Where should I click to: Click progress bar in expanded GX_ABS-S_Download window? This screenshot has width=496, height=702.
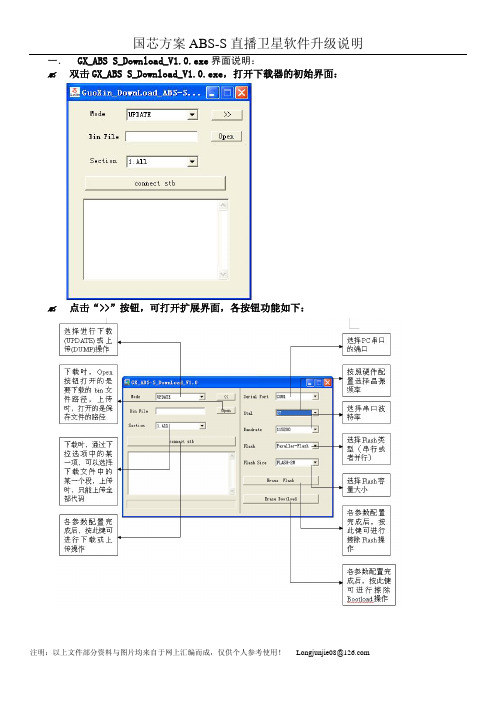181,505
